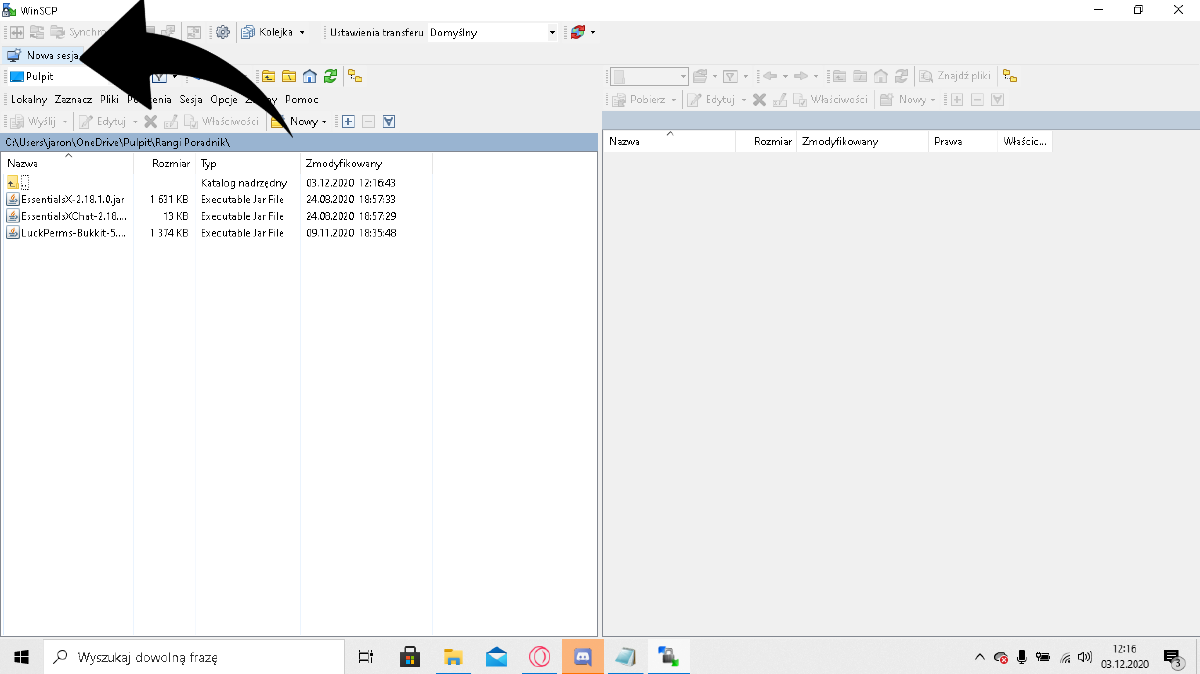Image resolution: width=1200 pixels, height=674 pixels.
Task: Click the red transfer icon near Domyślny
Action: coord(578,32)
